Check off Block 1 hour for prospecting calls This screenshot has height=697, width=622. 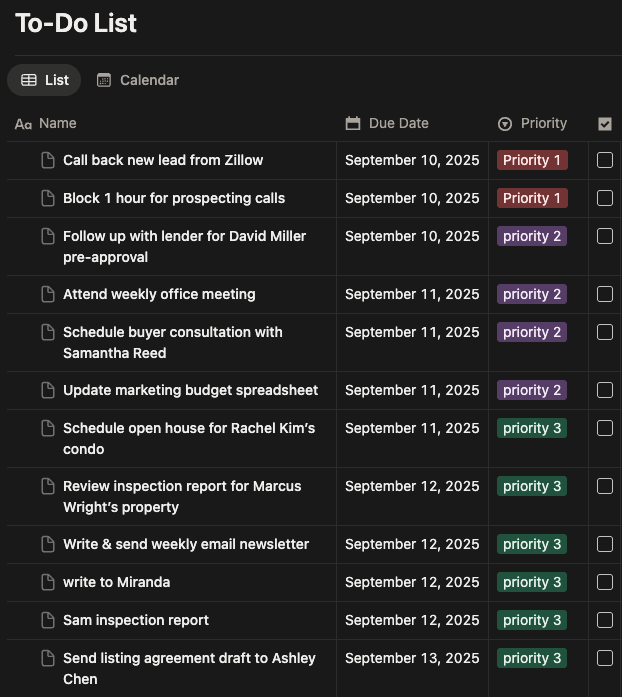tap(605, 198)
